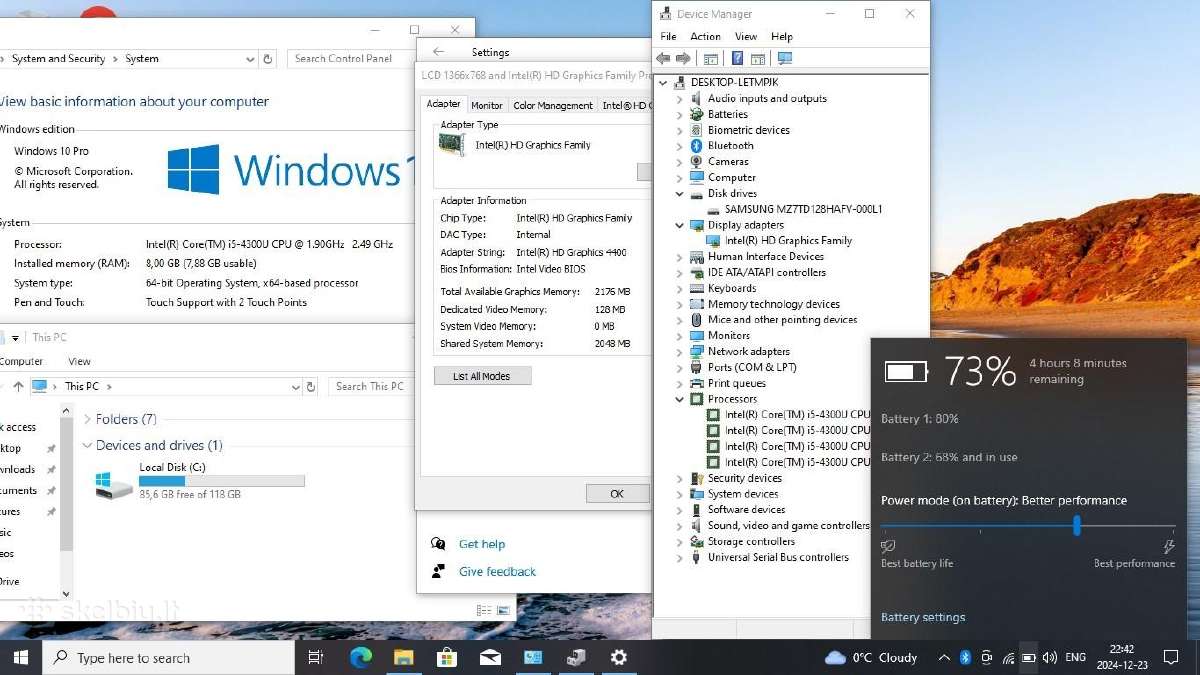Click show/hide console tree toolbar icon
The height and width of the screenshot is (675, 1200).
coord(711,59)
